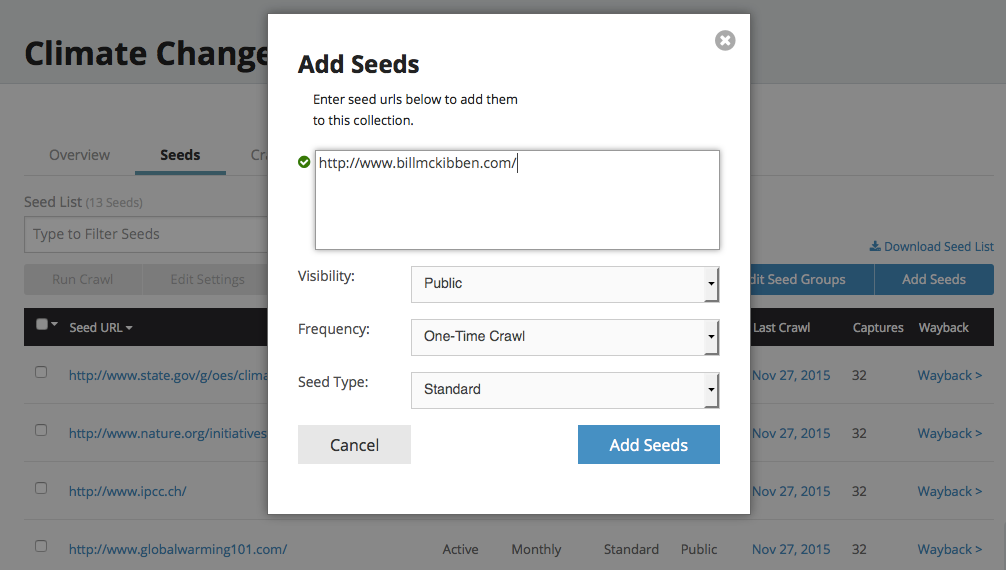Toggle the select-all seeds header checkbox

click(41, 324)
